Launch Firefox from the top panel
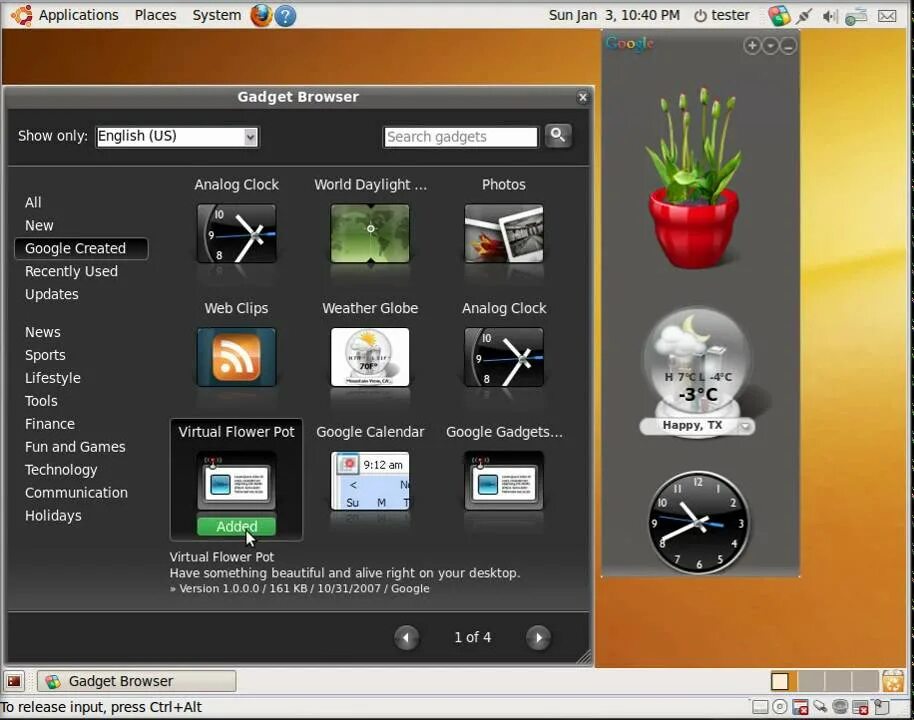Image resolution: width=914 pixels, height=720 pixels. coord(261,15)
